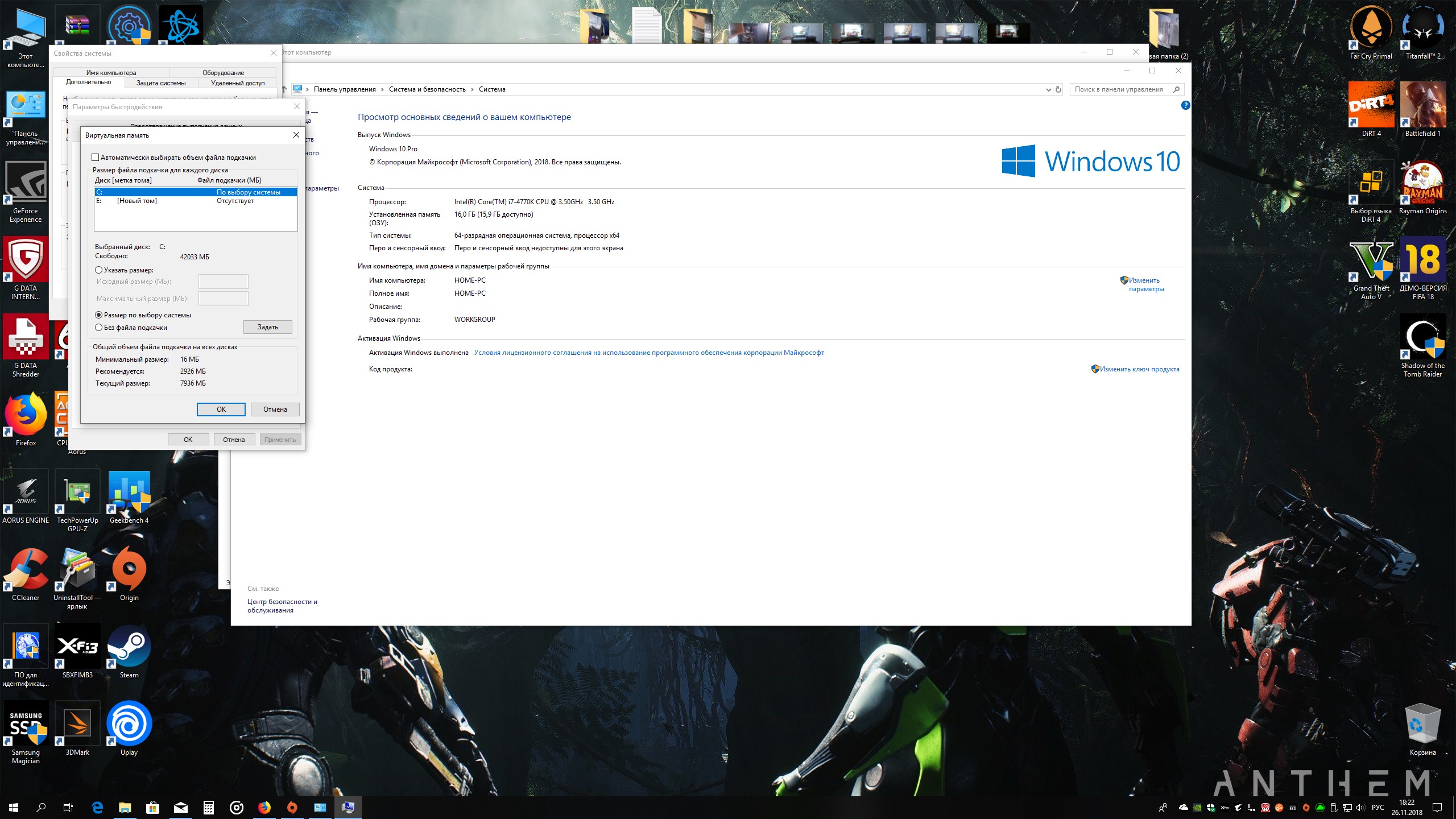Viewport: 1456px width, 819px height.
Task: Open 'Центр безопасности и обслуживания' link
Action: [x=282, y=606]
